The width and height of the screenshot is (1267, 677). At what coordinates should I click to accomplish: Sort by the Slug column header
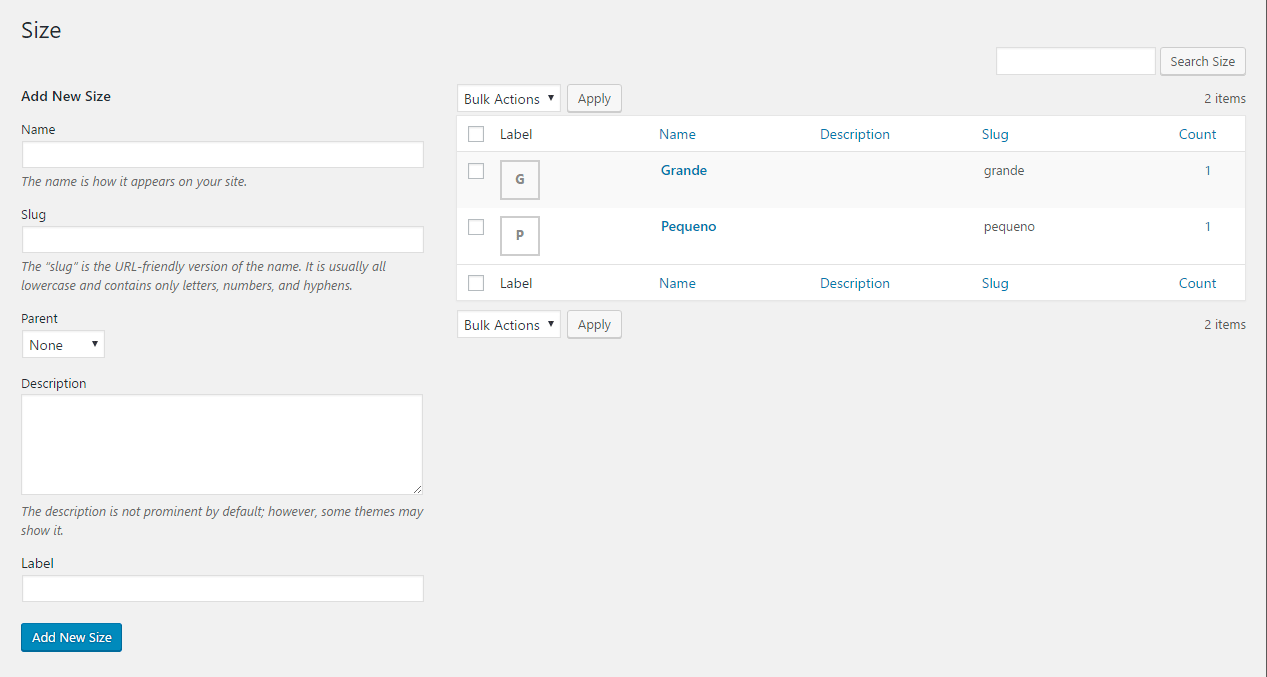(995, 134)
